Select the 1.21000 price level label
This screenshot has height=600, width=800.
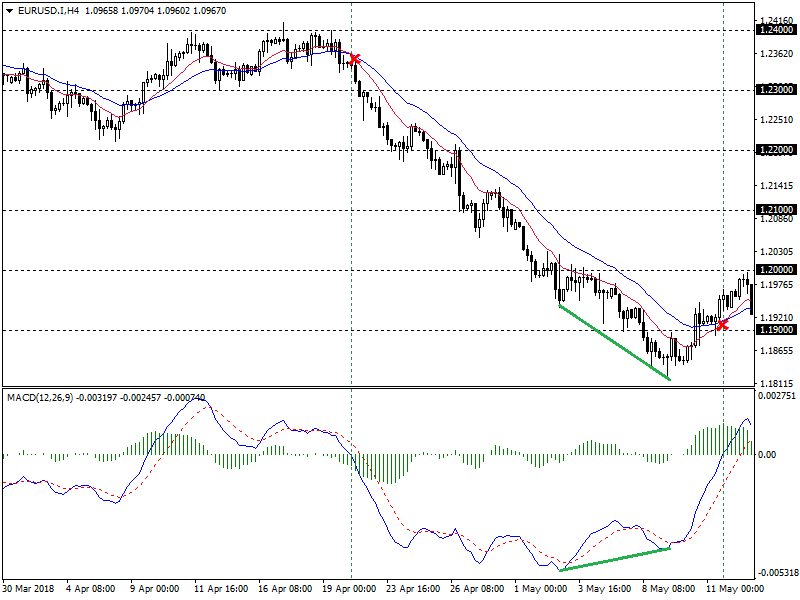(777, 210)
